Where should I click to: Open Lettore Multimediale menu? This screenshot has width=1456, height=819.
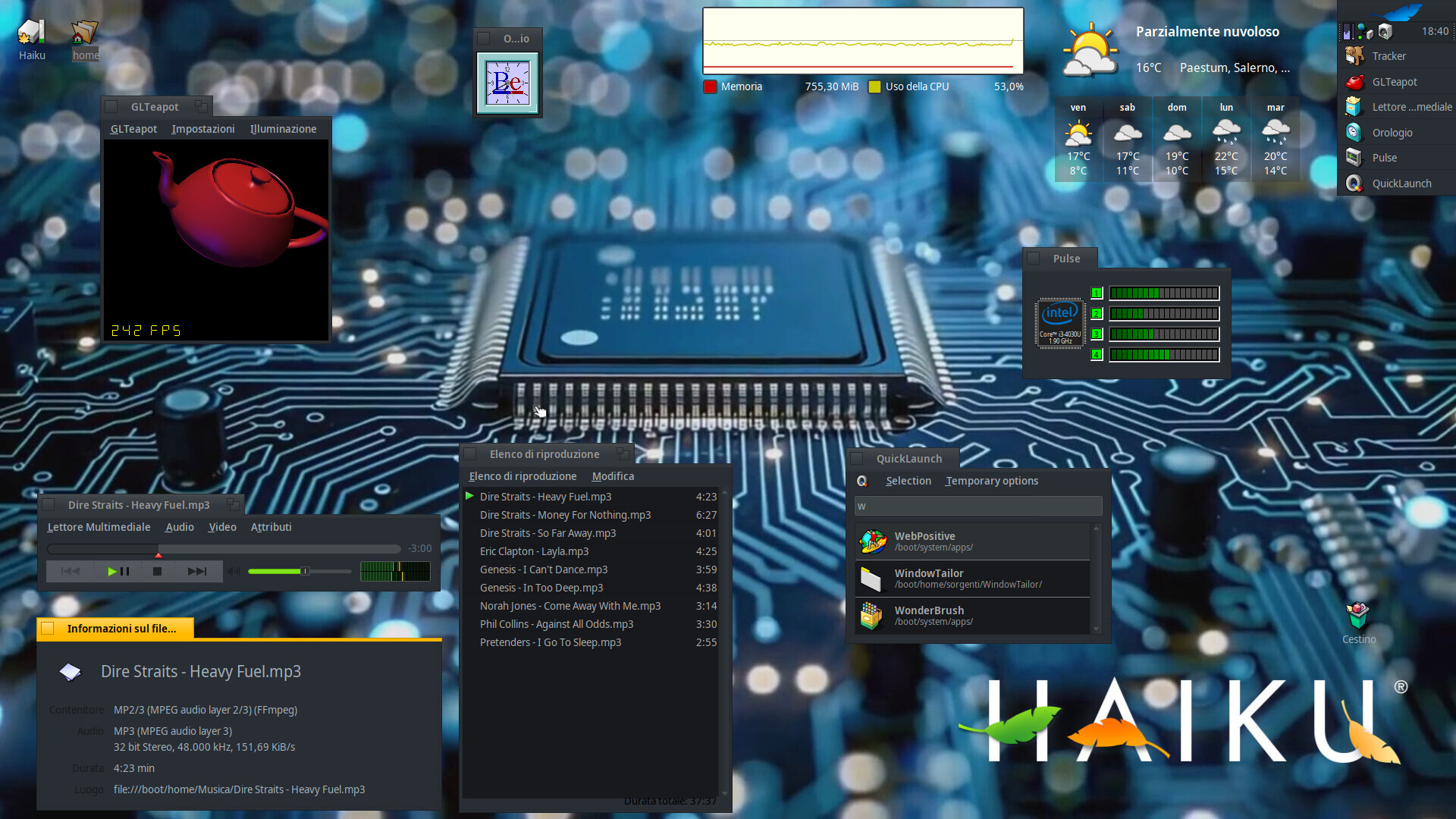[x=99, y=527]
